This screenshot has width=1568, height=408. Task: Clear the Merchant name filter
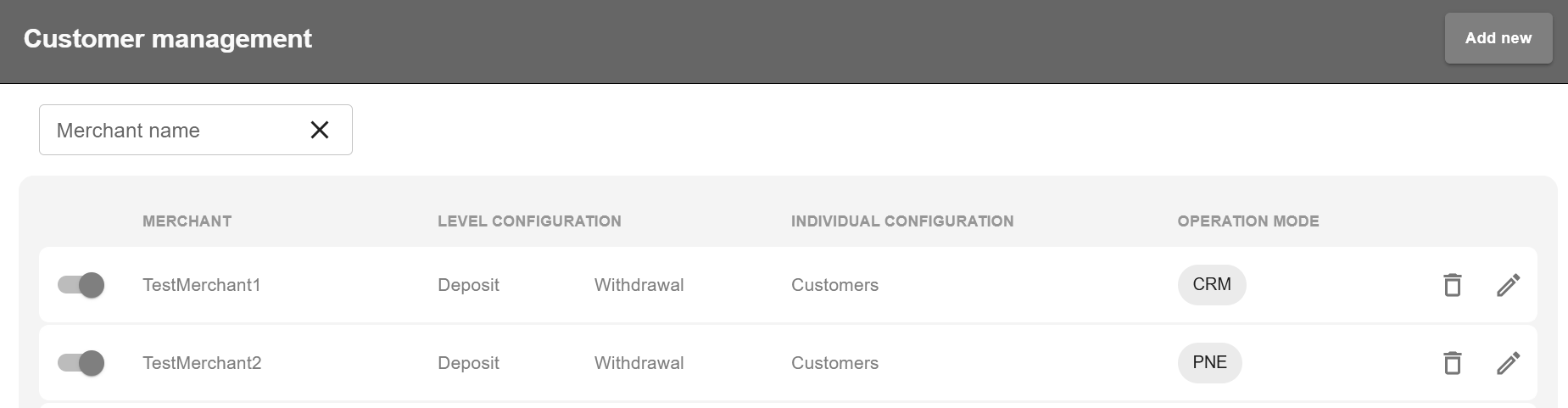click(x=319, y=130)
